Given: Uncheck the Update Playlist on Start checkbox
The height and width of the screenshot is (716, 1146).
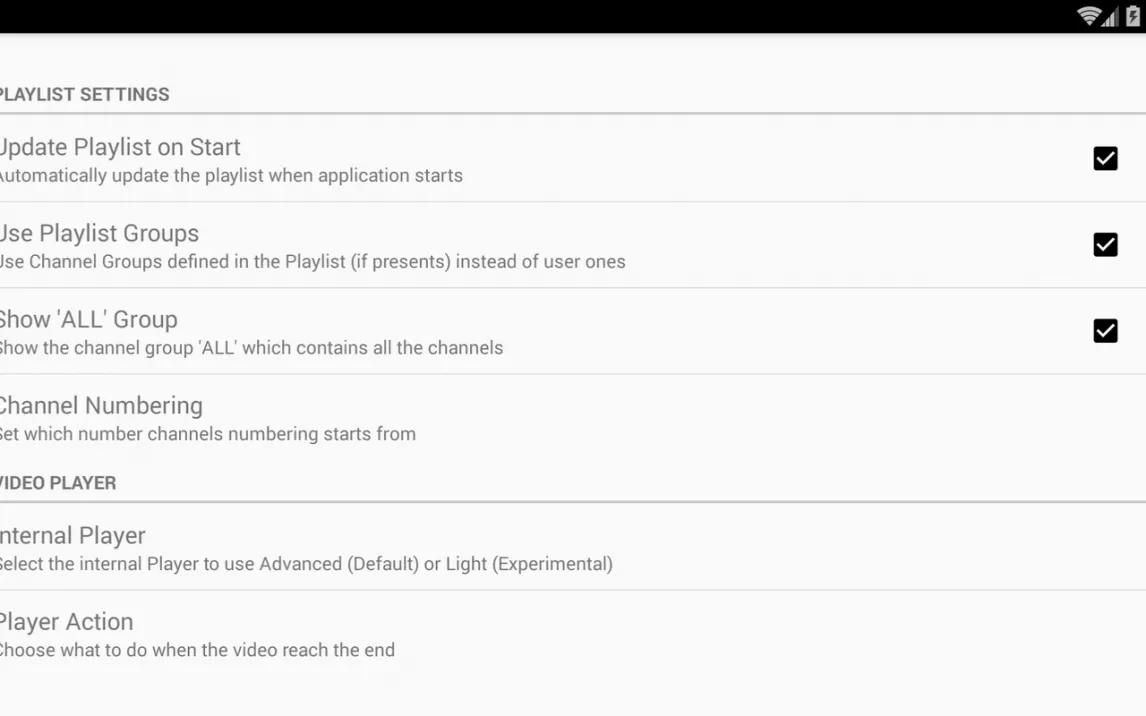Looking at the screenshot, I should pos(1105,159).
